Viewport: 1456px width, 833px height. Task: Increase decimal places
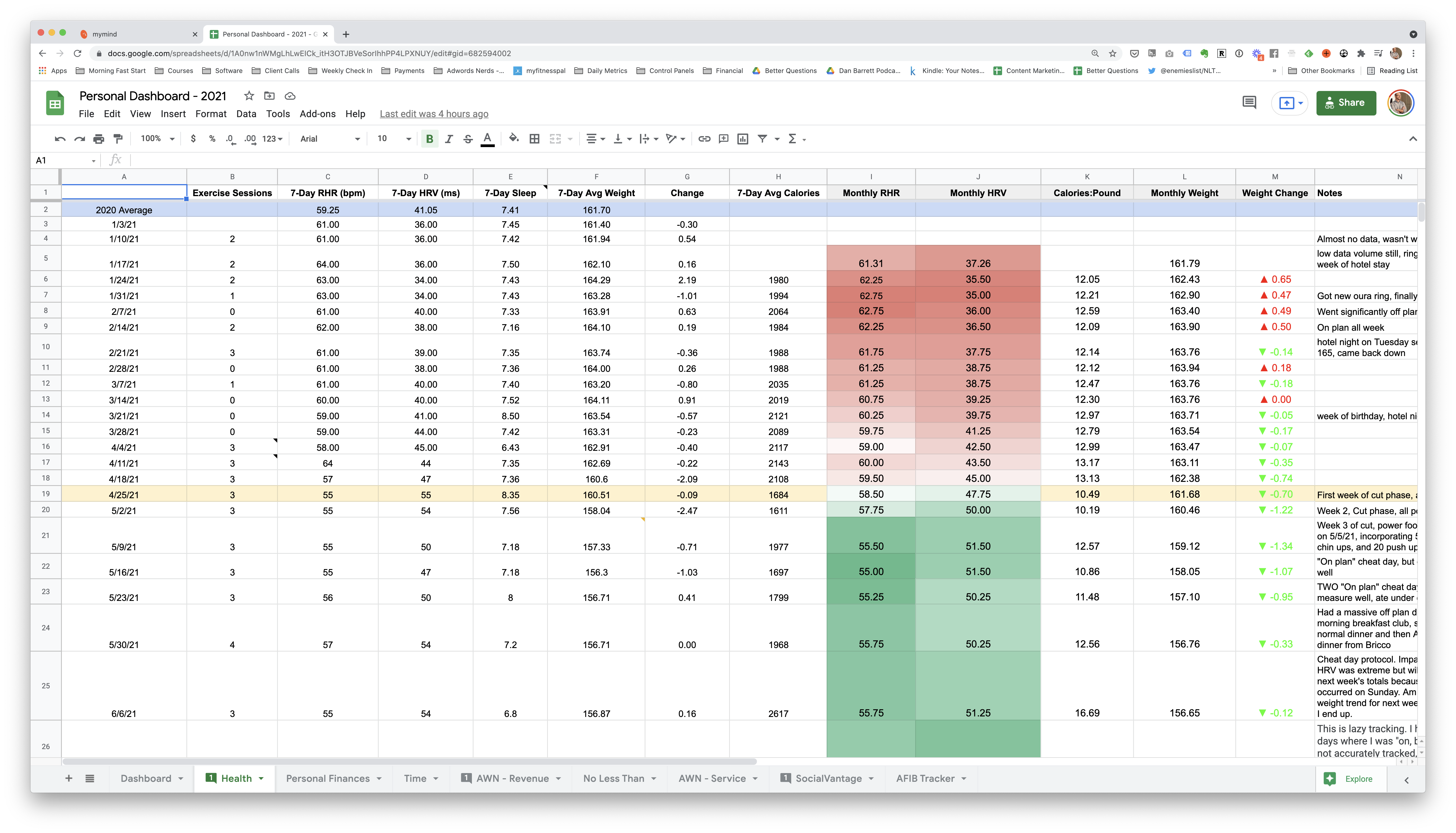click(250, 138)
